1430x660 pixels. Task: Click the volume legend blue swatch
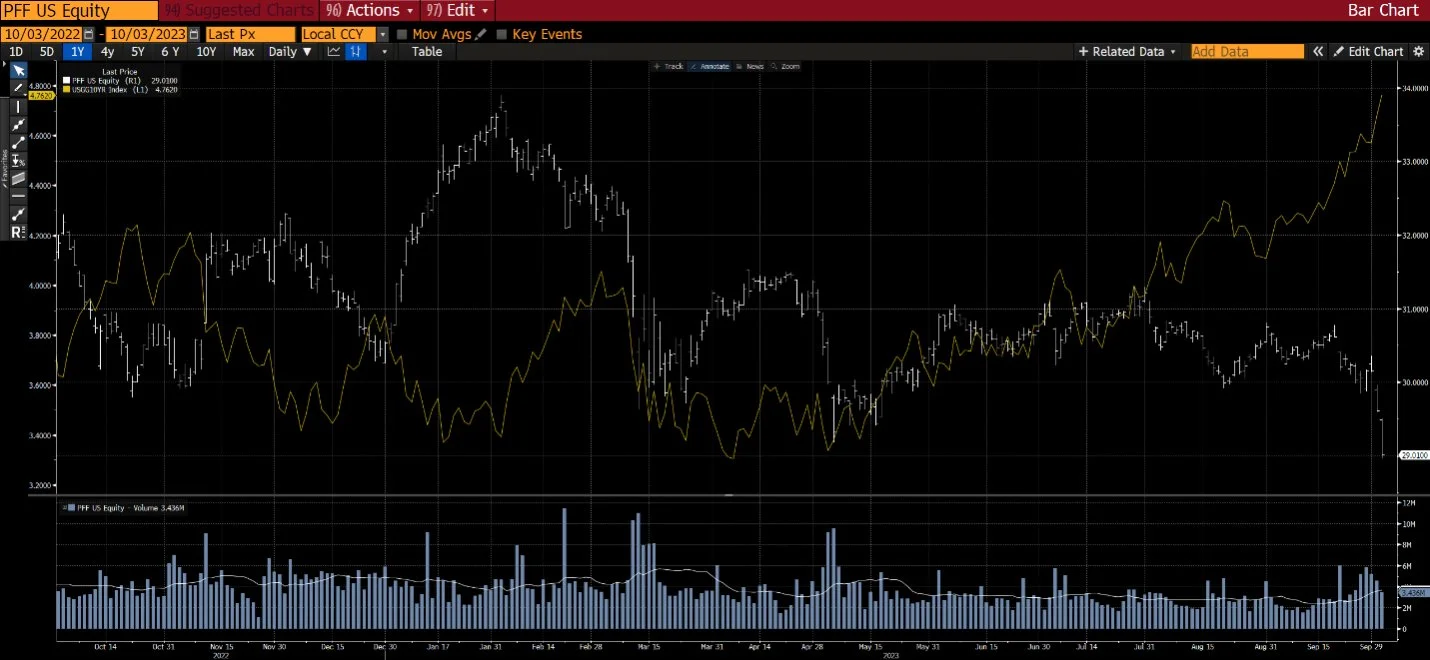(69, 508)
